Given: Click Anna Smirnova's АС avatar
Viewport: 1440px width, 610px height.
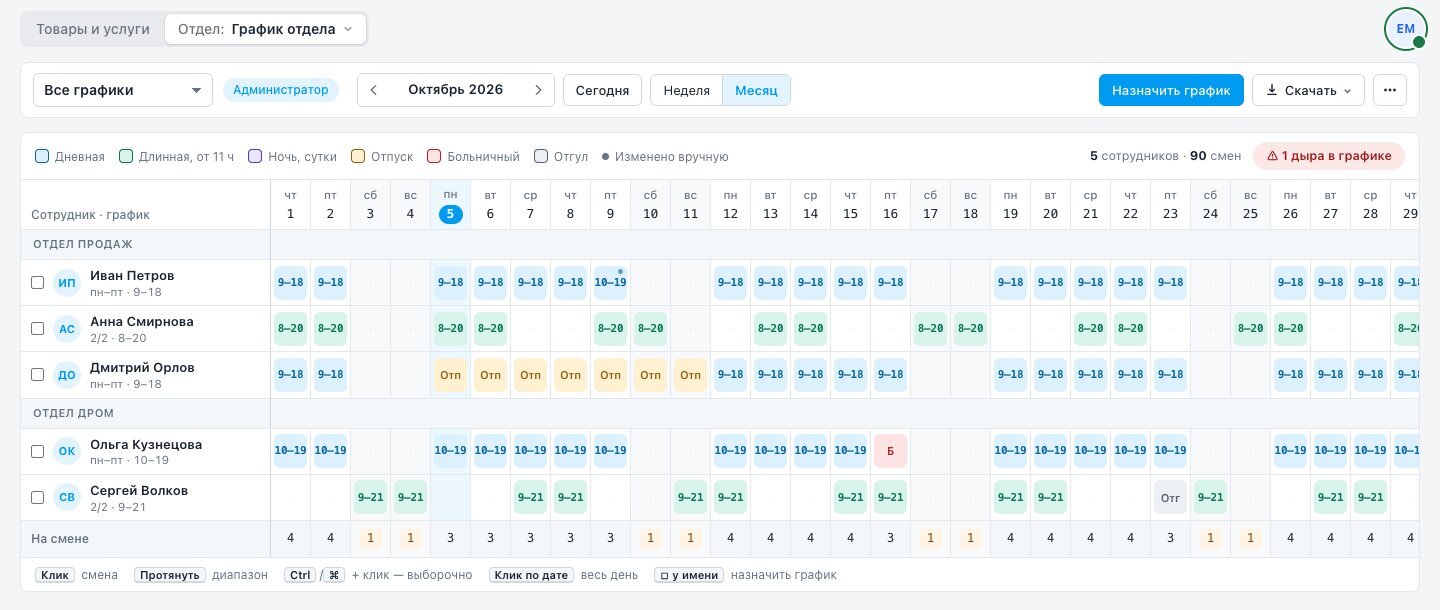Looking at the screenshot, I should (67, 329).
